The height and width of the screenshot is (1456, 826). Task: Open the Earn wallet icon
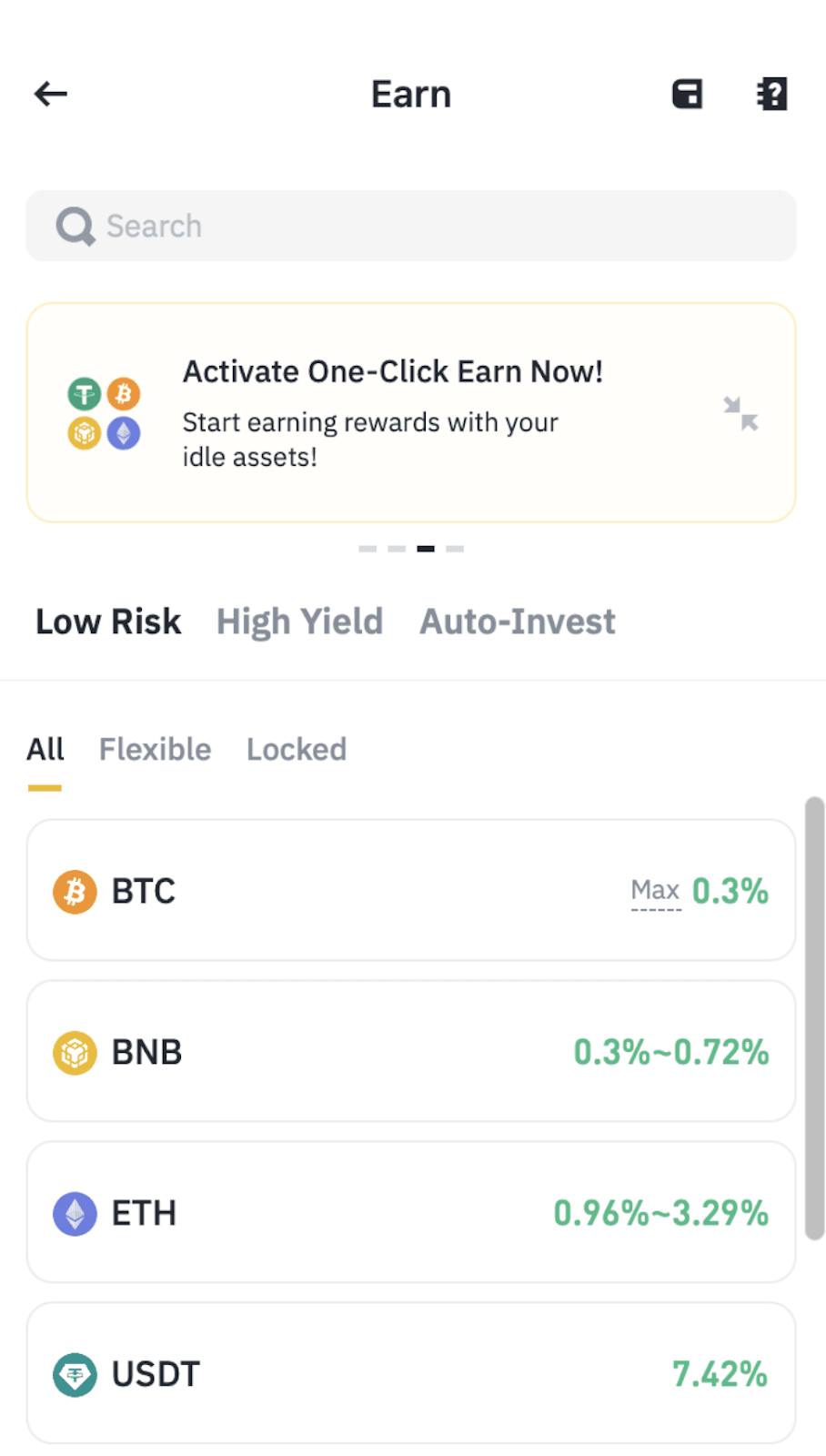(687, 94)
